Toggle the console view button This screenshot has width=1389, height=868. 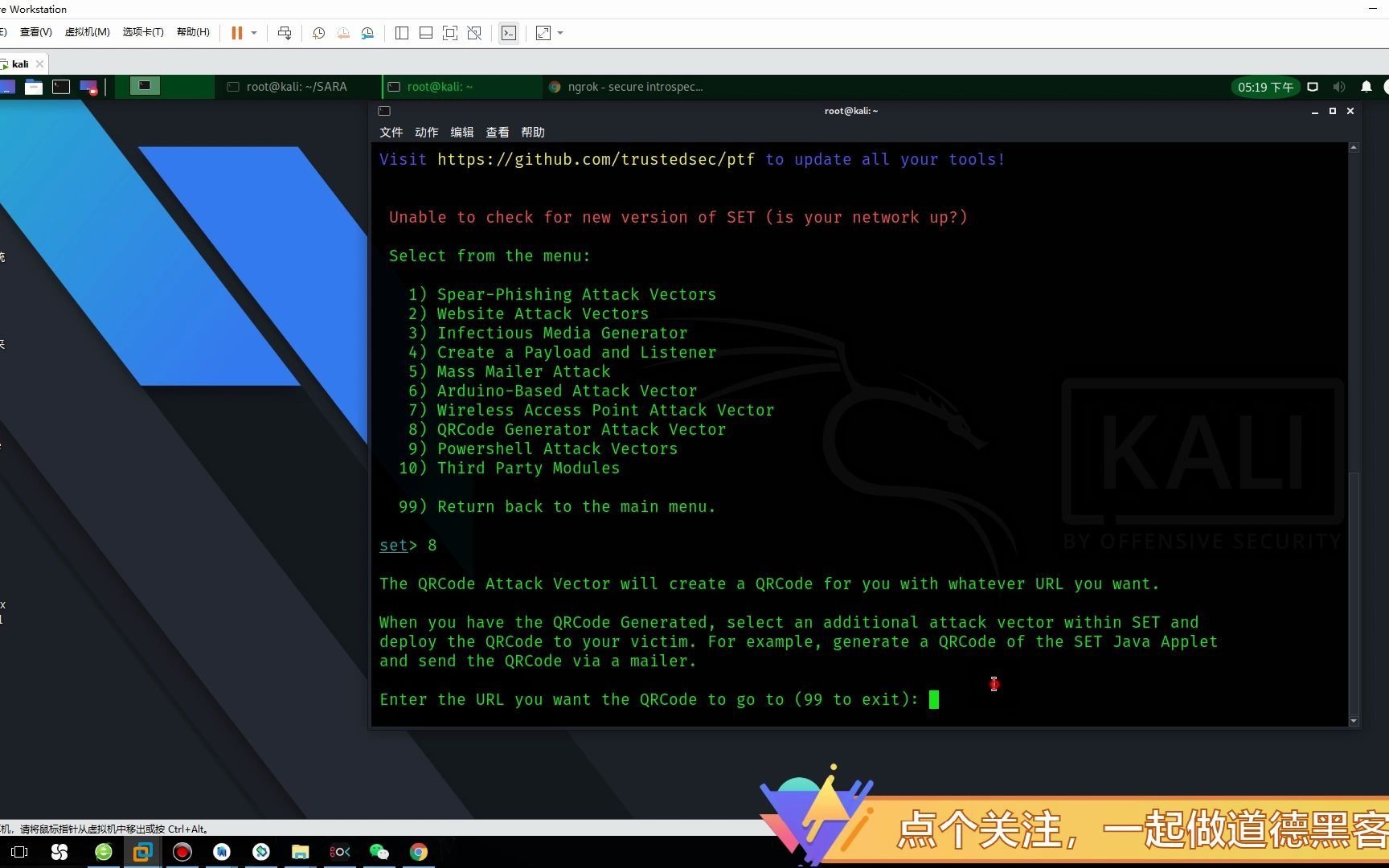pos(509,33)
